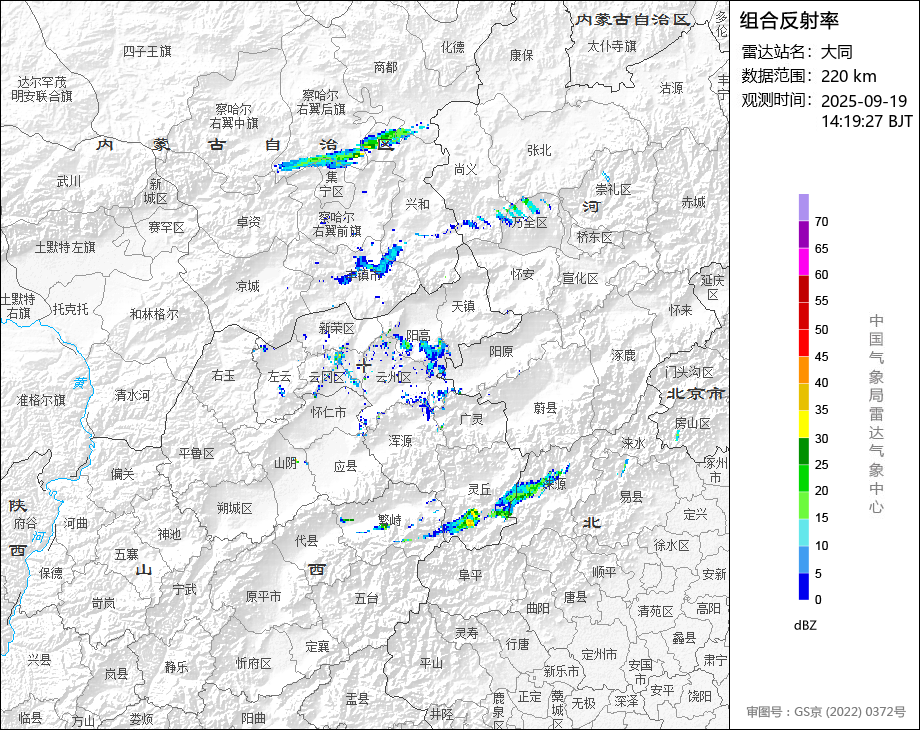The height and width of the screenshot is (730, 920).
Task: Select the data range value 220 km
Action: [848, 76]
